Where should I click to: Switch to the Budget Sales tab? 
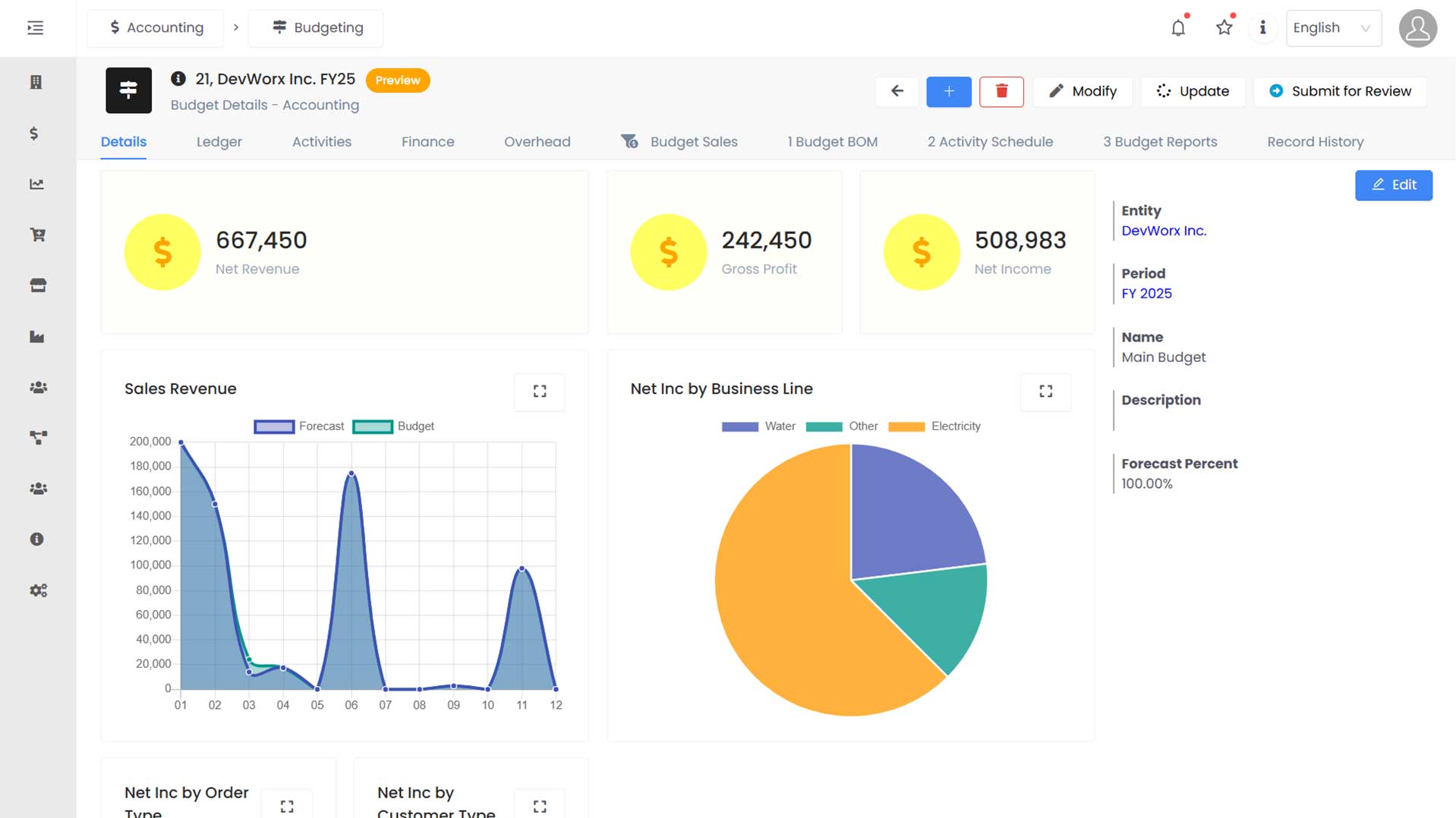(693, 142)
